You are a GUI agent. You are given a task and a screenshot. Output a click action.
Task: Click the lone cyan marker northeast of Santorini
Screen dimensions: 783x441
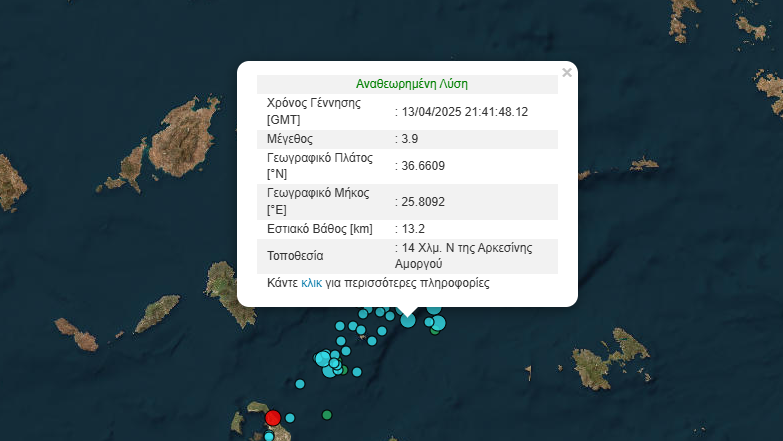(298, 384)
